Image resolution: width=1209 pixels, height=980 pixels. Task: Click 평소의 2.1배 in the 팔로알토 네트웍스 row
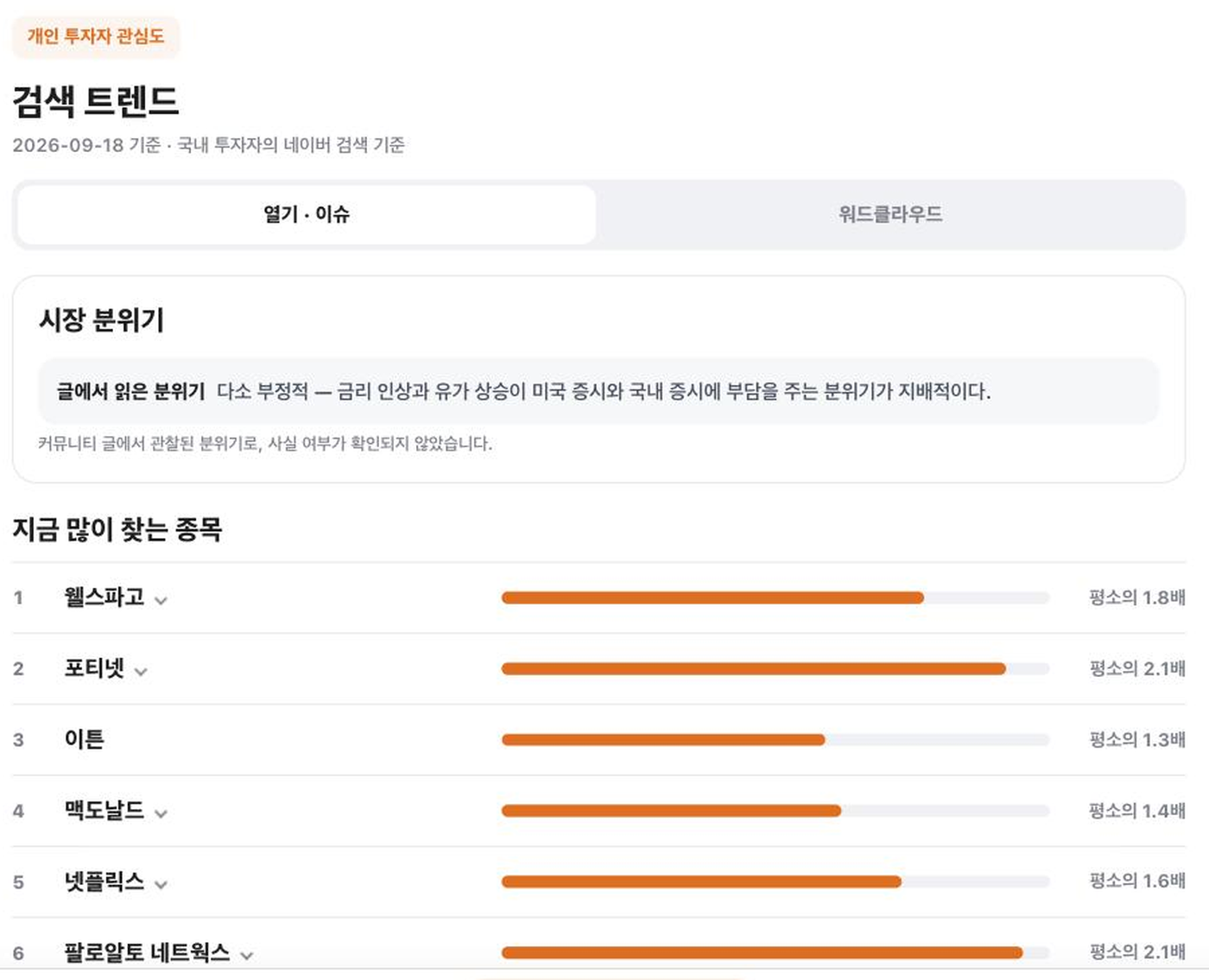1137,952
